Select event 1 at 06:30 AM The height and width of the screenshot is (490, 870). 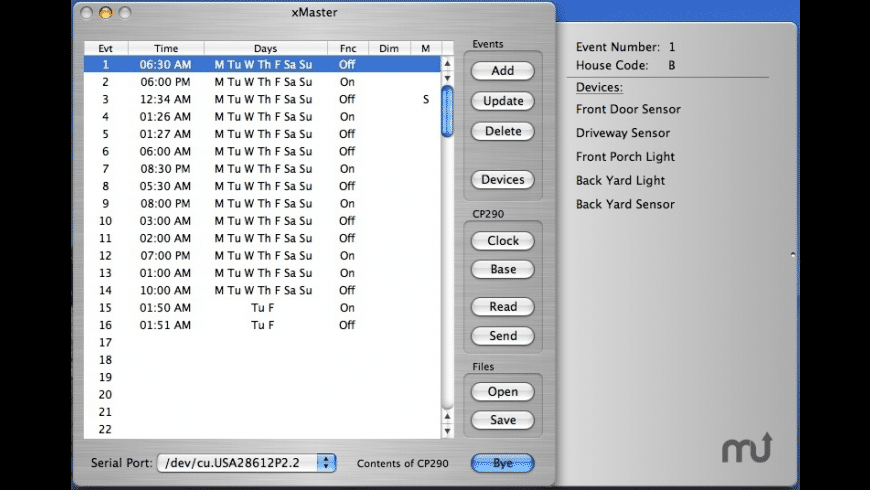(x=262, y=64)
